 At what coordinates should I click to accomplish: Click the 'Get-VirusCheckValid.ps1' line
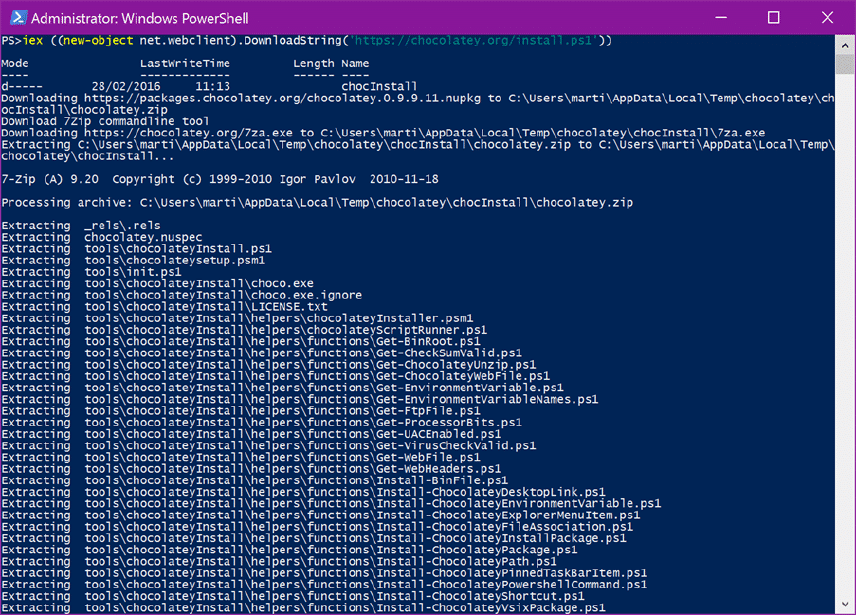pyautogui.click(x=268, y=446)
